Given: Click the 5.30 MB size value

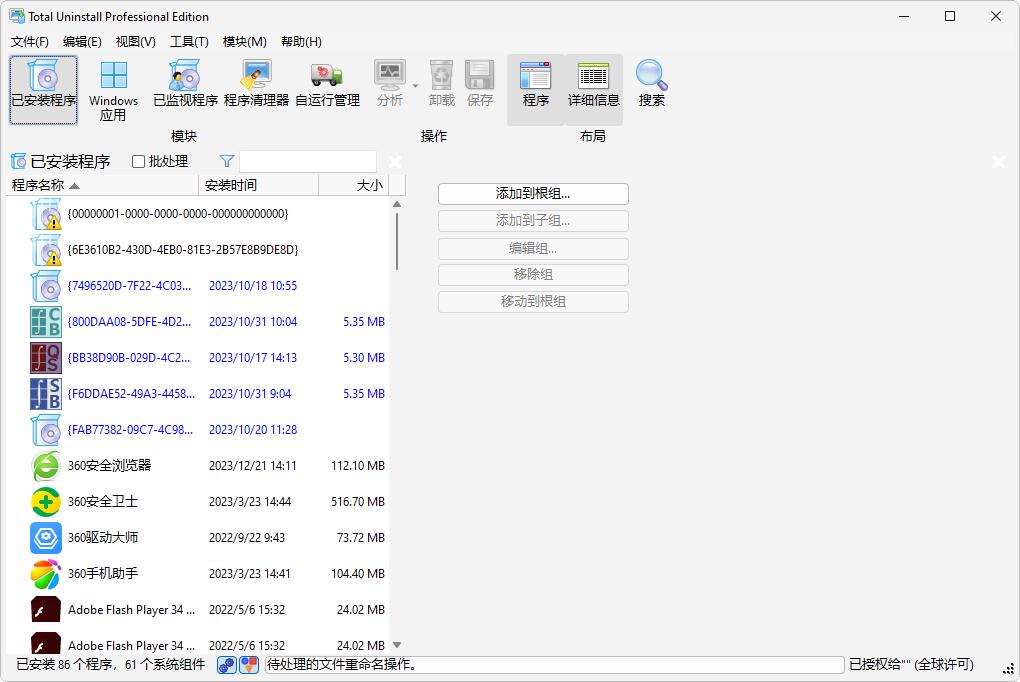Looking at the screenshot, I should point(364,358).
